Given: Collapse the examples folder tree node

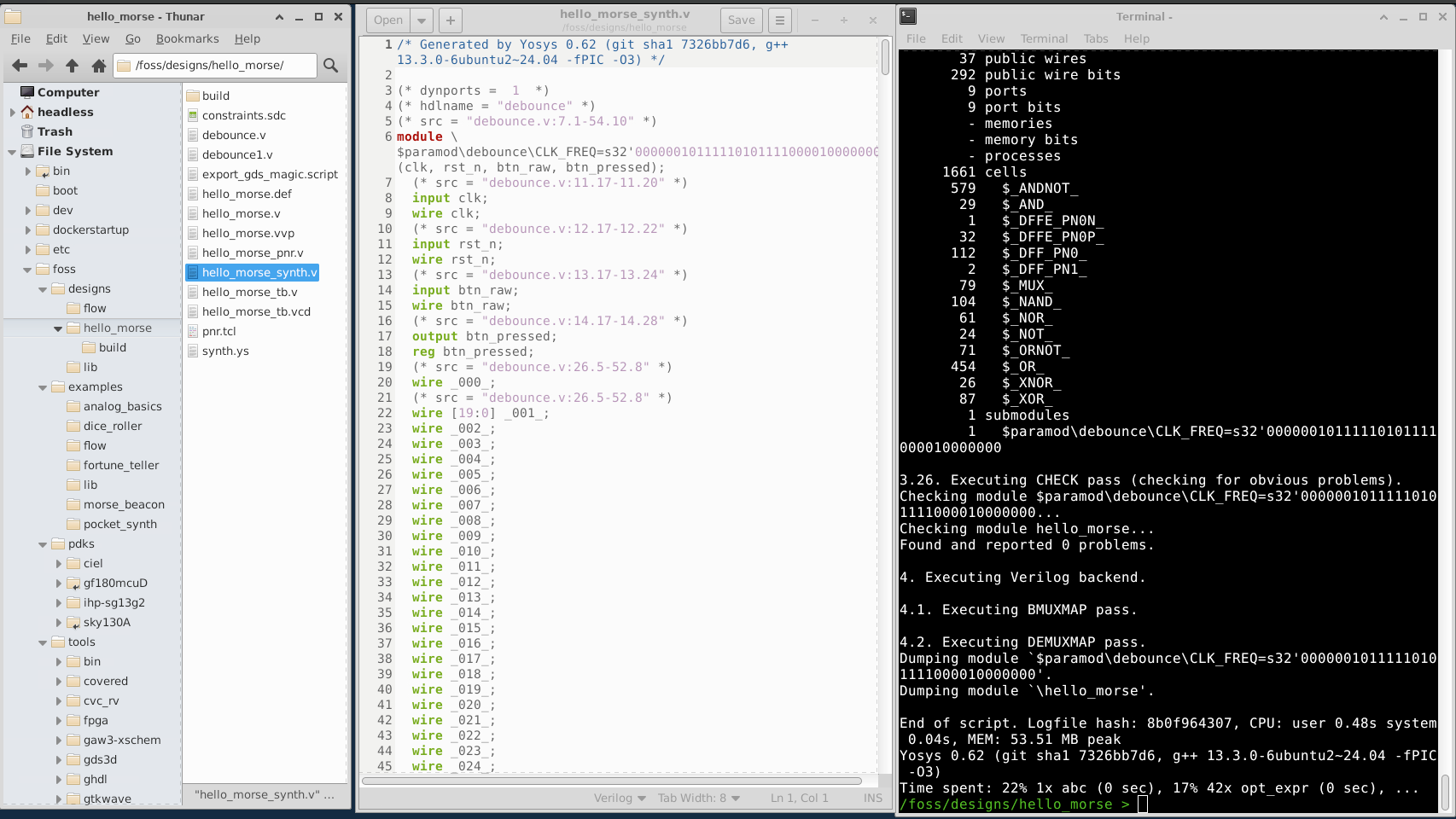Looking at the screenshot, I should coord(43,387).
